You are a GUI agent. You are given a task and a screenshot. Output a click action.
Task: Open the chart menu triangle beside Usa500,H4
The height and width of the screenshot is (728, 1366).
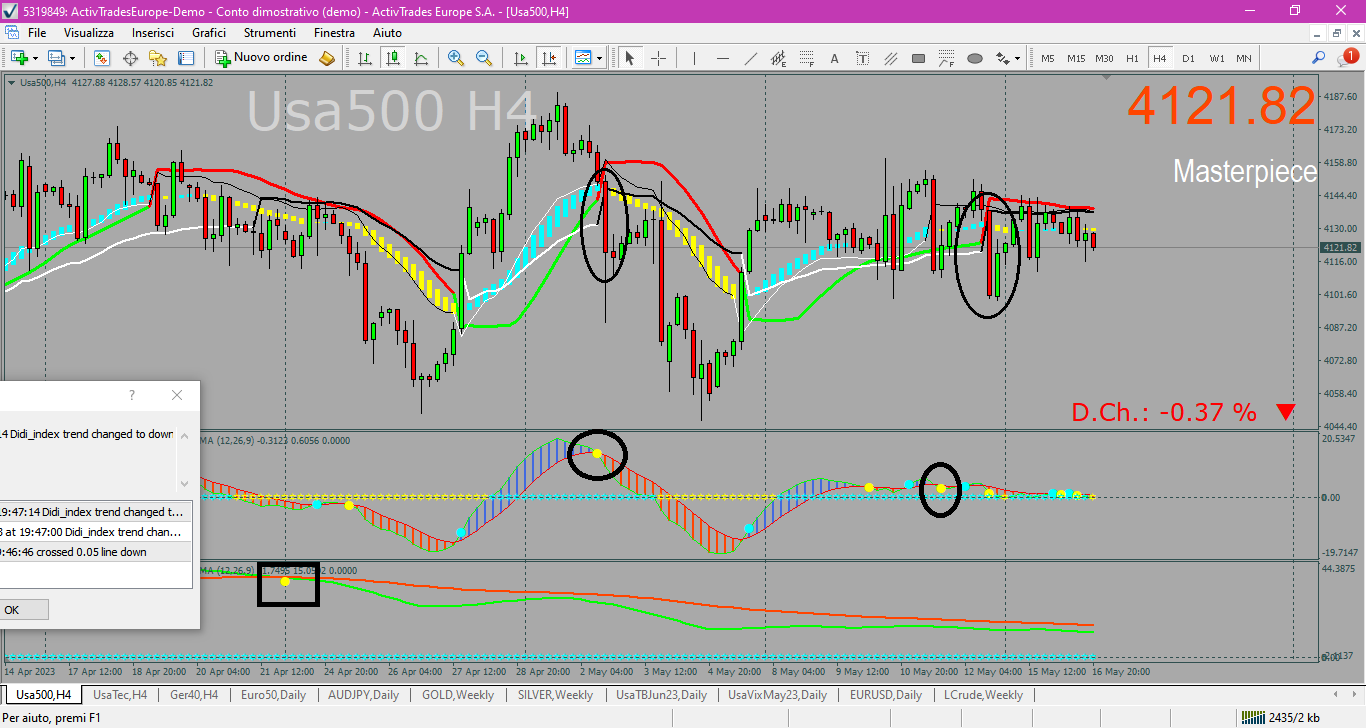tap(11, 82)
